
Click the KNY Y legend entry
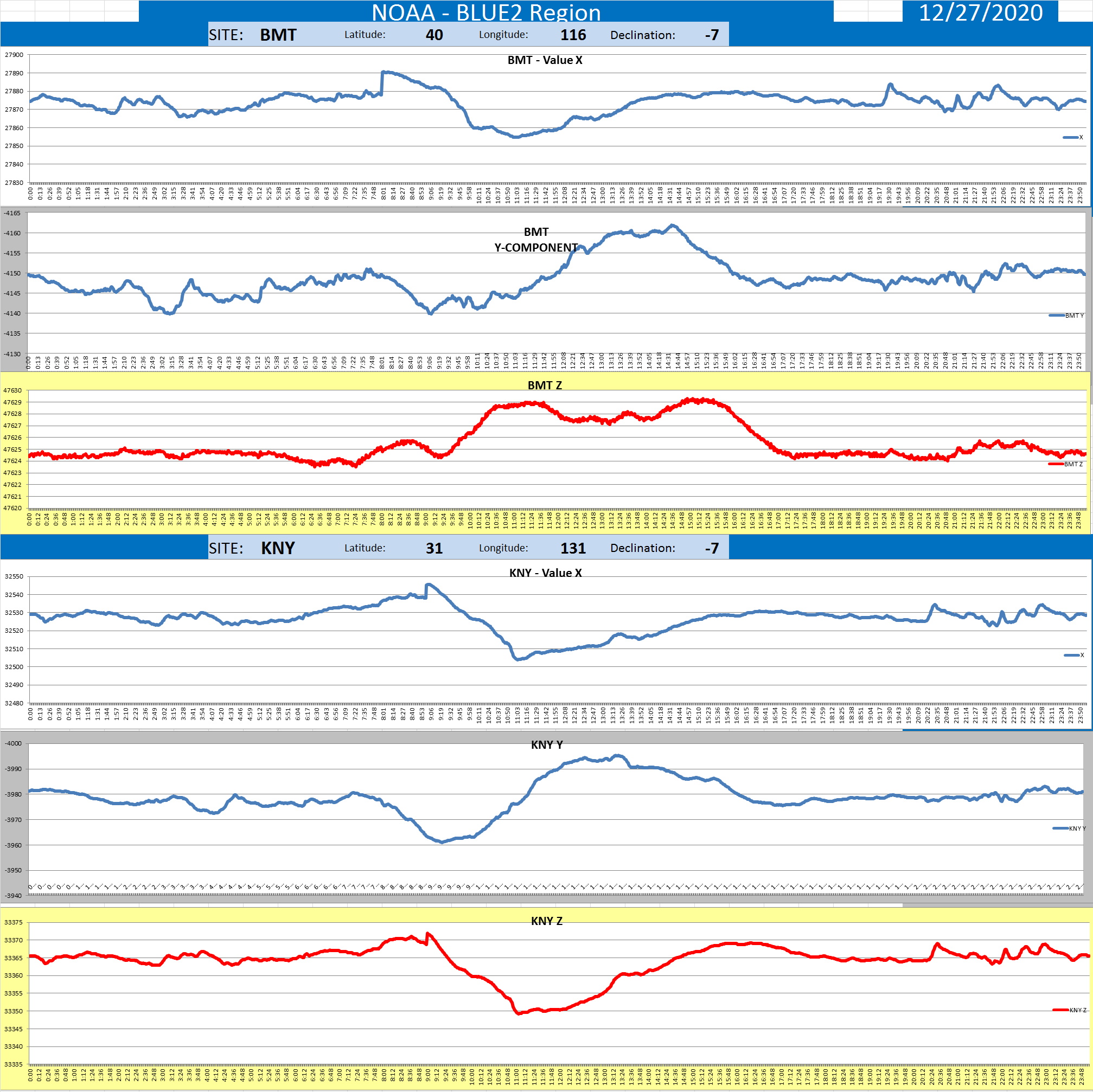coord(1069,828)
